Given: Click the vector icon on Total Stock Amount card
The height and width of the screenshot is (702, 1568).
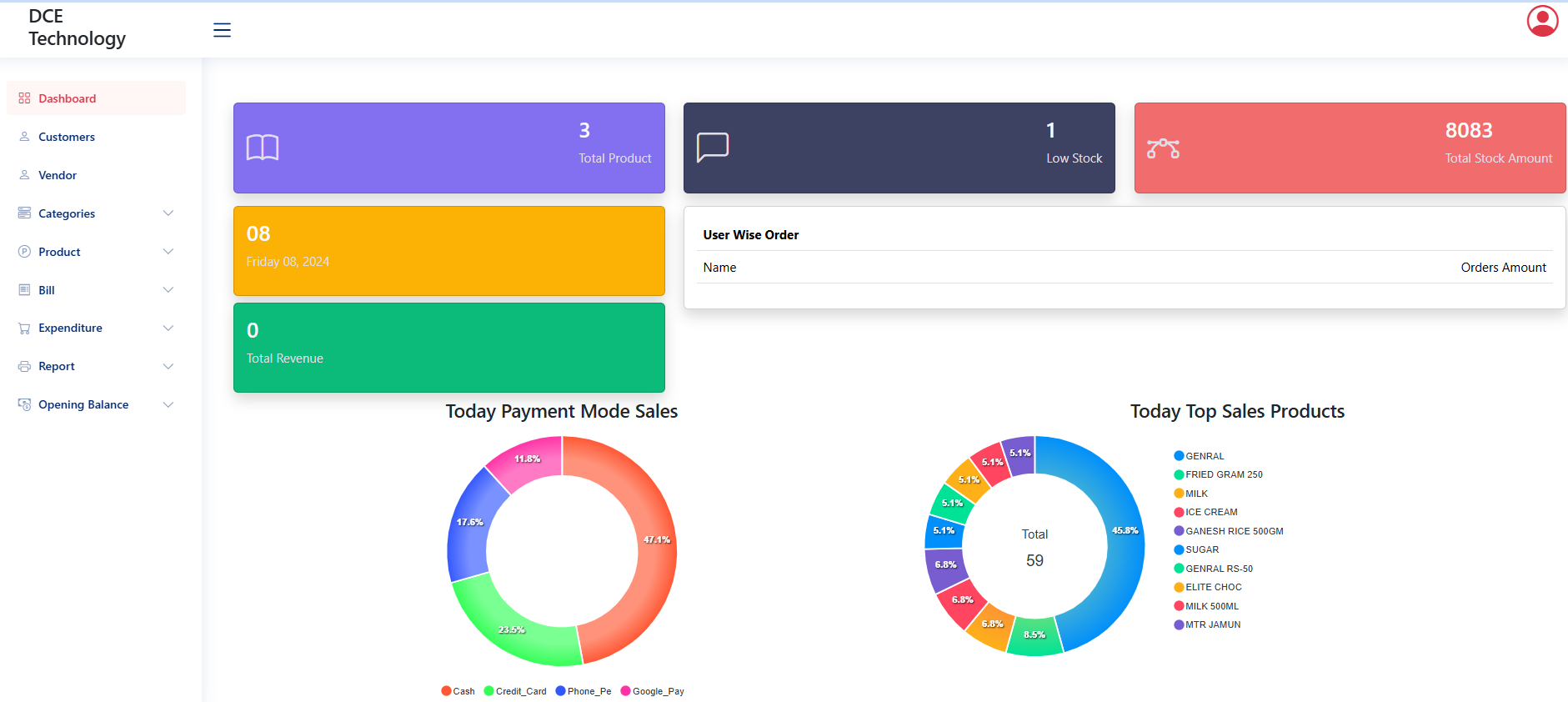Looking at the screenshot, I should pos(1163,148).
